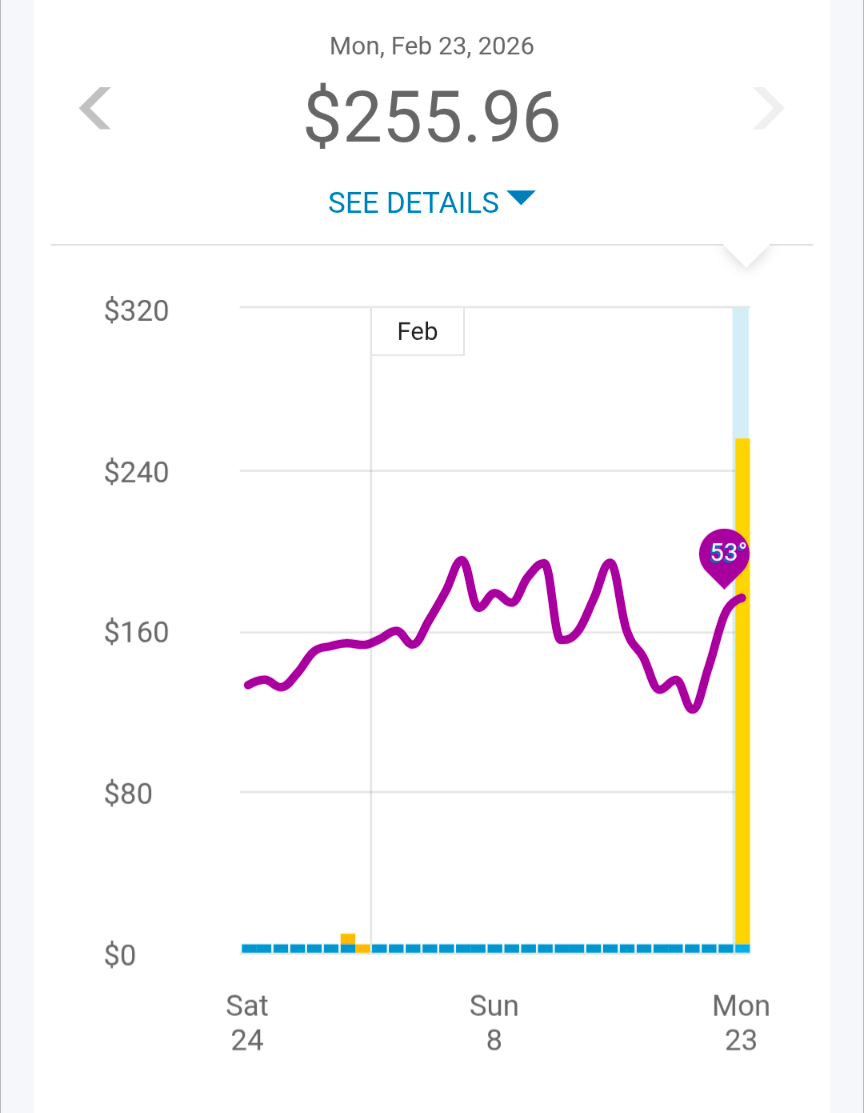This screenshot has width=864, height=1113.
Task: Expand the SEE DETAILS triangle arrow
Action: tap(521, 198)
